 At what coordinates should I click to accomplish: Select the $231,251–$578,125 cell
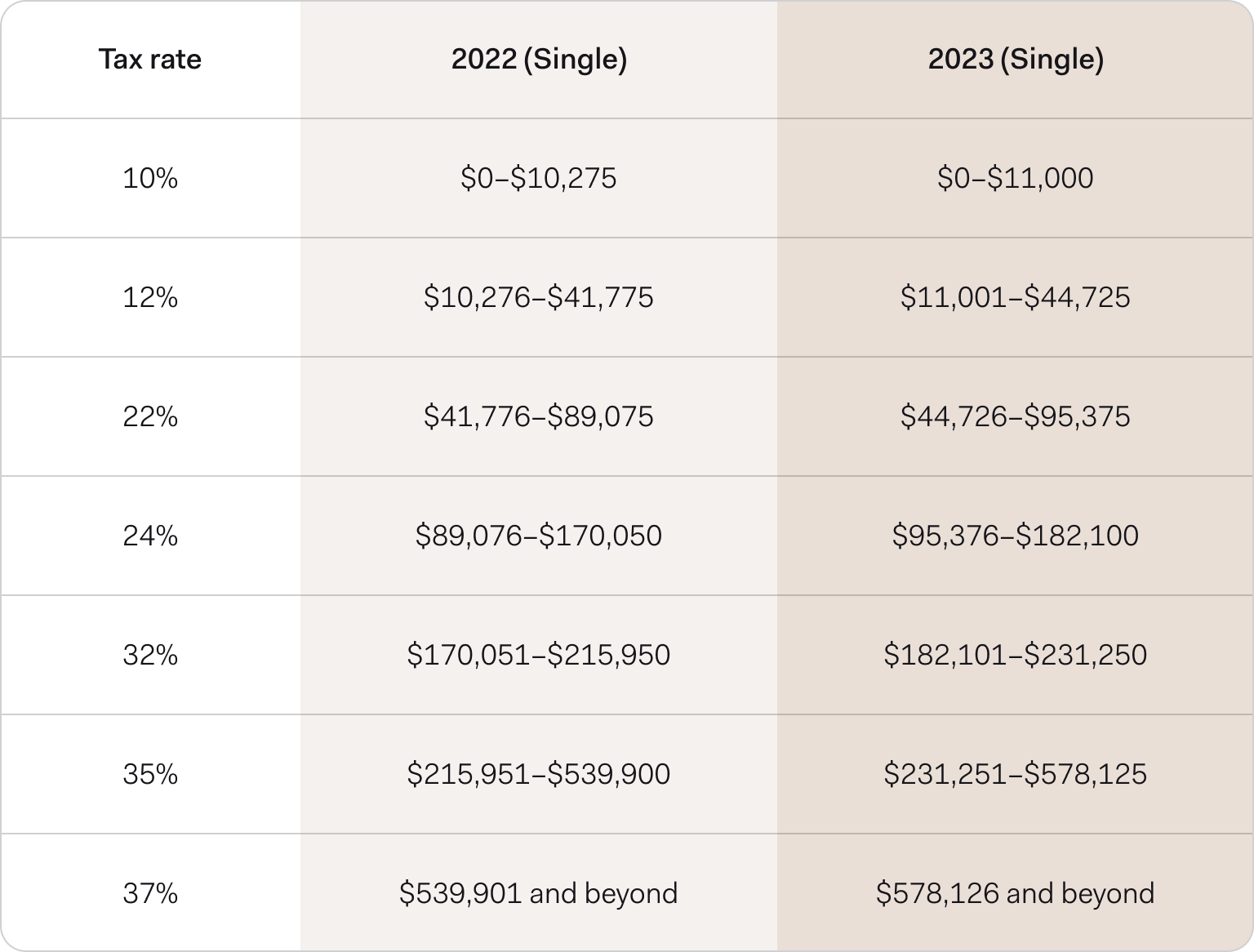(x=1016, y=774)
